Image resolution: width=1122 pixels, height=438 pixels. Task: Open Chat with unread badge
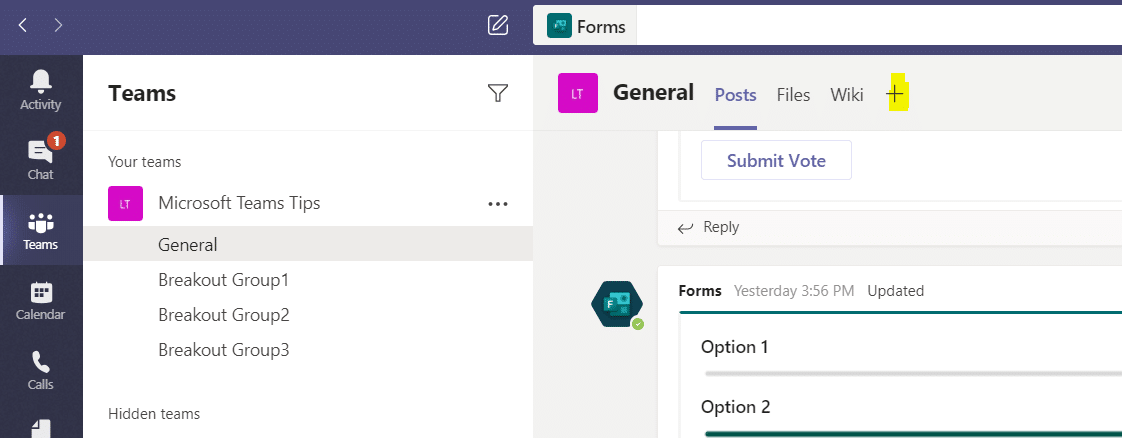tap(41, 160)
